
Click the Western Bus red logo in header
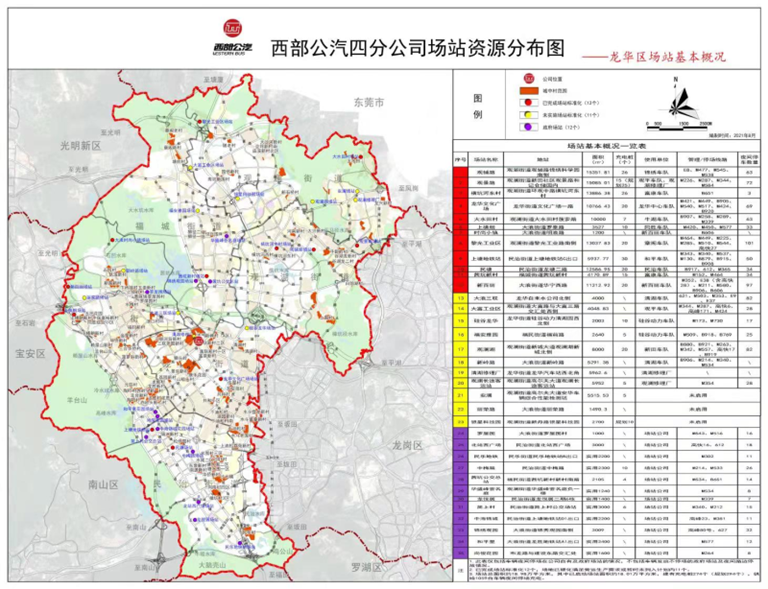point(233,28)
